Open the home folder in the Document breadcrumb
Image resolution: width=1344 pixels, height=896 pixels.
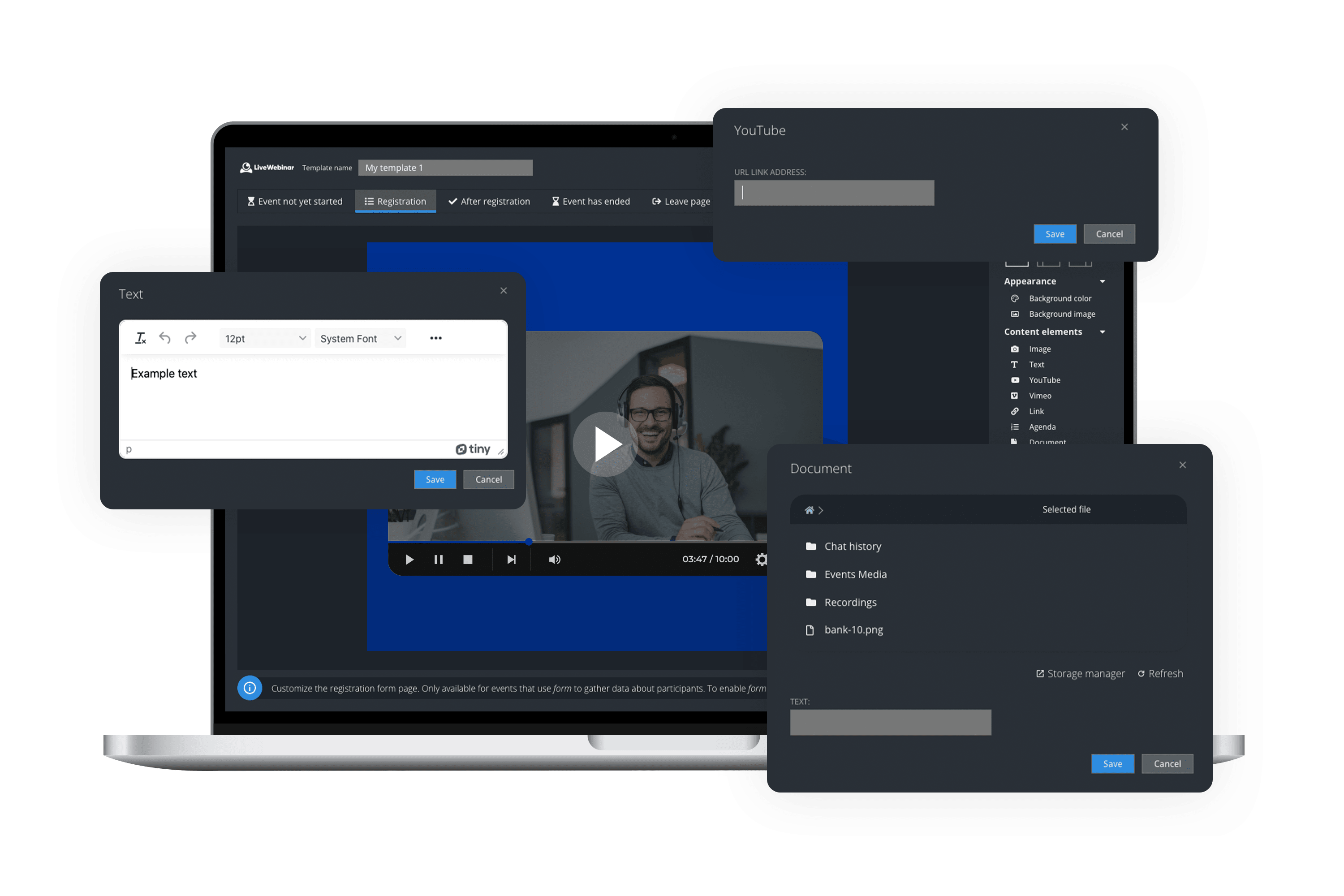point(809,510)
